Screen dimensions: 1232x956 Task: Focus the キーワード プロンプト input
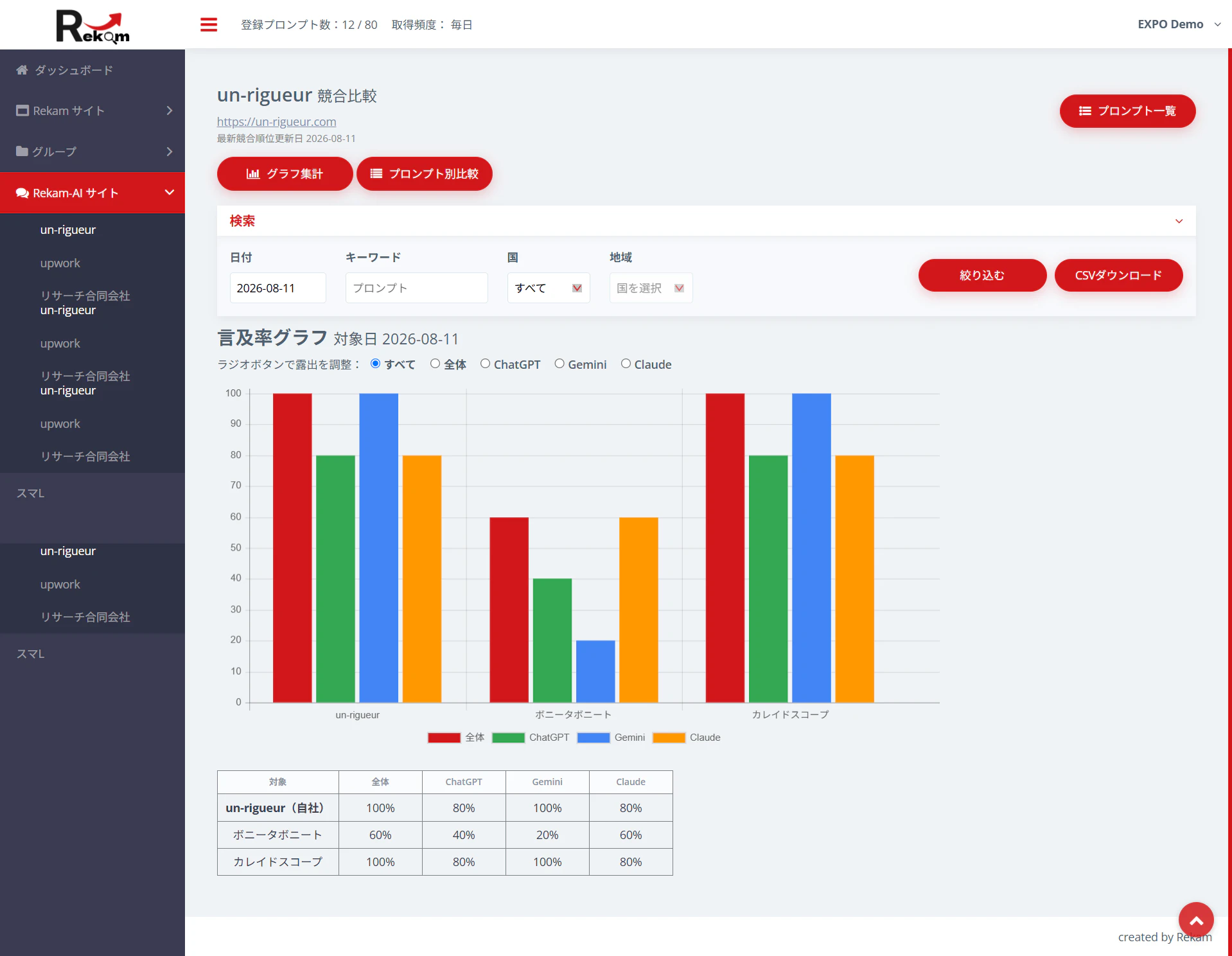click(x=416, y=288)
